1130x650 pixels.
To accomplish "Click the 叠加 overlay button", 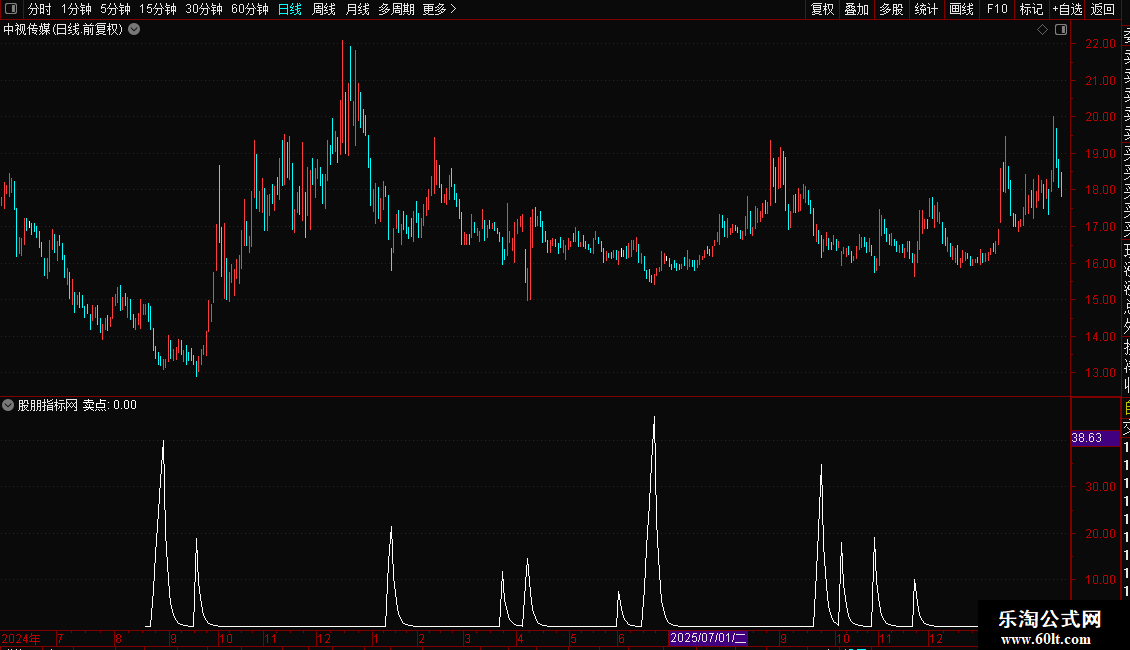I will (857, 9).
